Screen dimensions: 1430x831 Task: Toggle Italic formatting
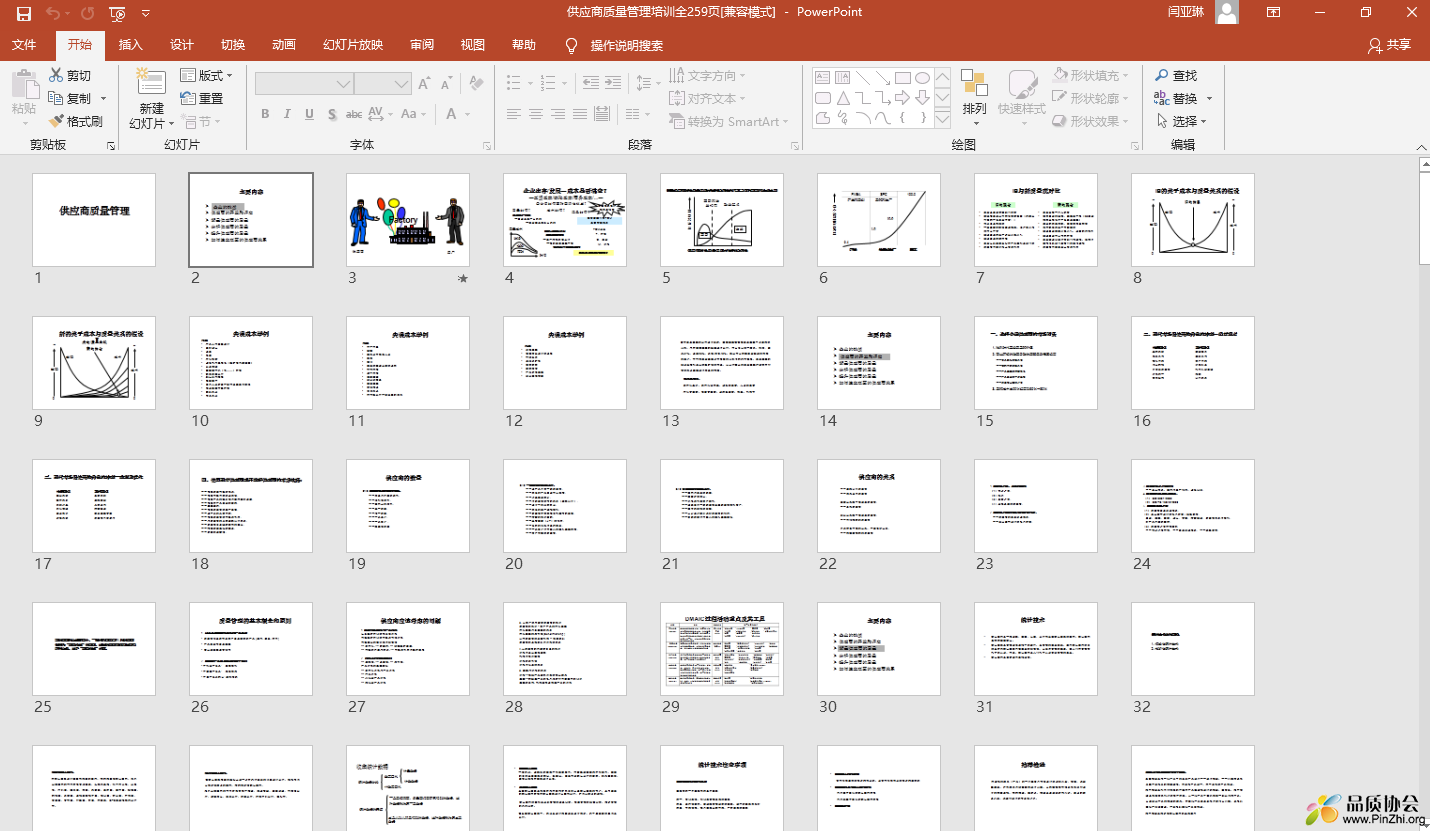point(287,114)
